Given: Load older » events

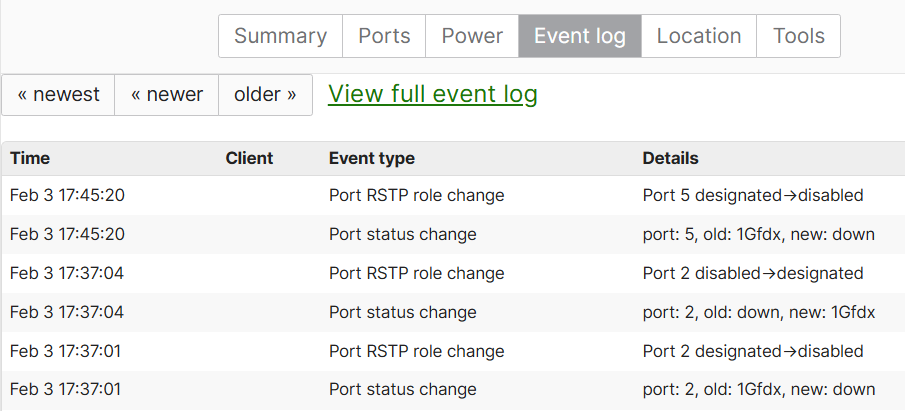Looking at the screenshot, I should pyautogui.click(x=265, y=95).
